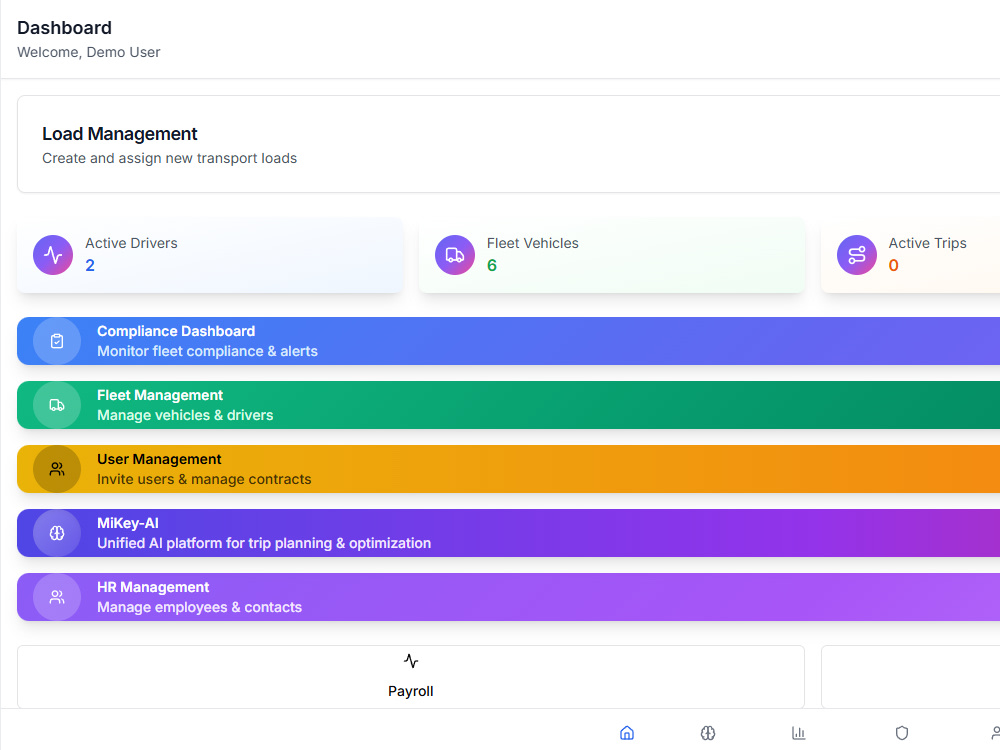Screen dimensions: 1000x750
Task: Click the HR Management people icon
Action: pos(57,597)
